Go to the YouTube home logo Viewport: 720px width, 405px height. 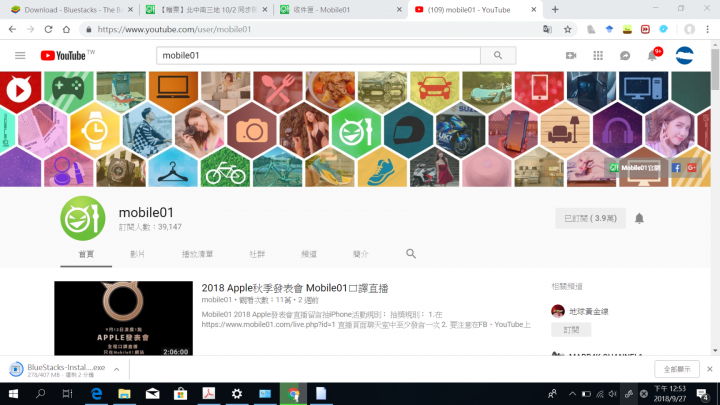tap(63, 56)
